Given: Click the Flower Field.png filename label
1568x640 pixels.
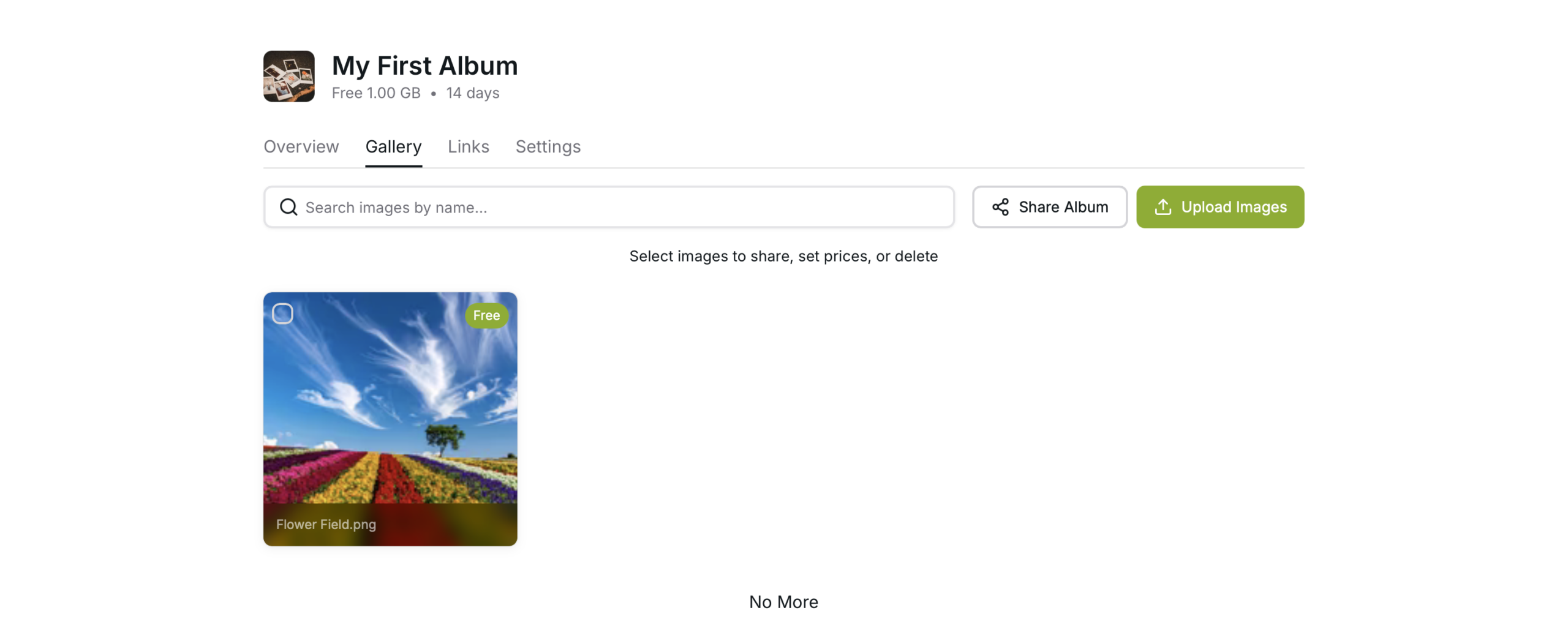Looking at the screenshot, I should (326, 524).
